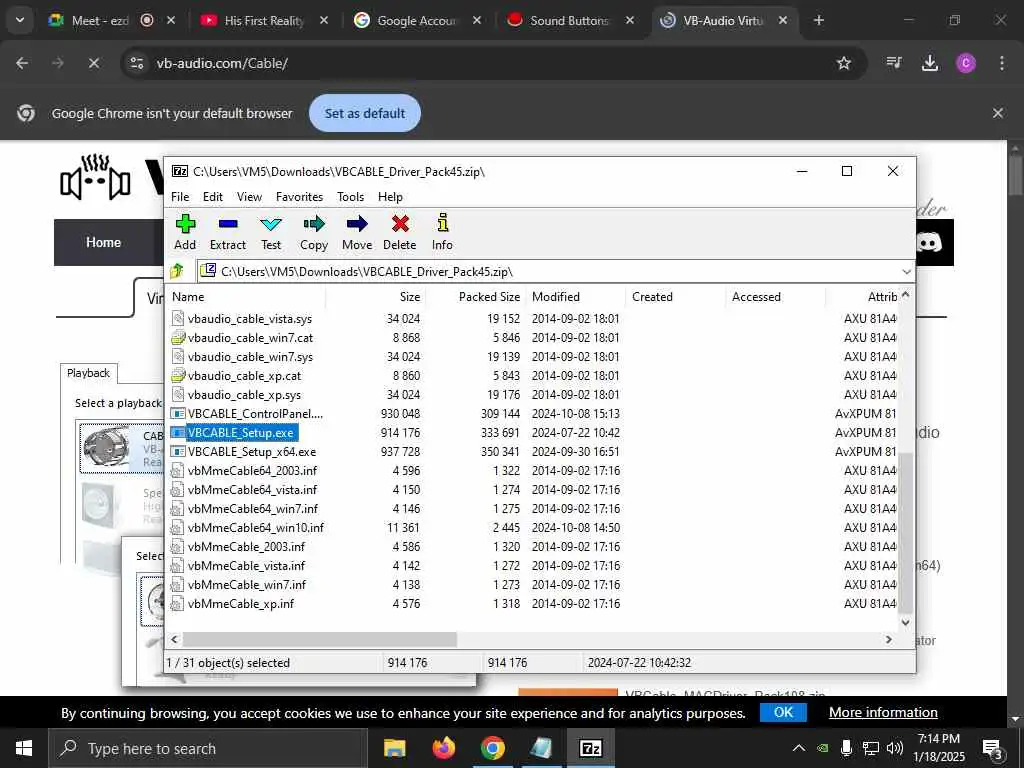Select vbaudio_cable_vista.sys file
Viewport: 1024px width, 768px height.
coord(249,319)
